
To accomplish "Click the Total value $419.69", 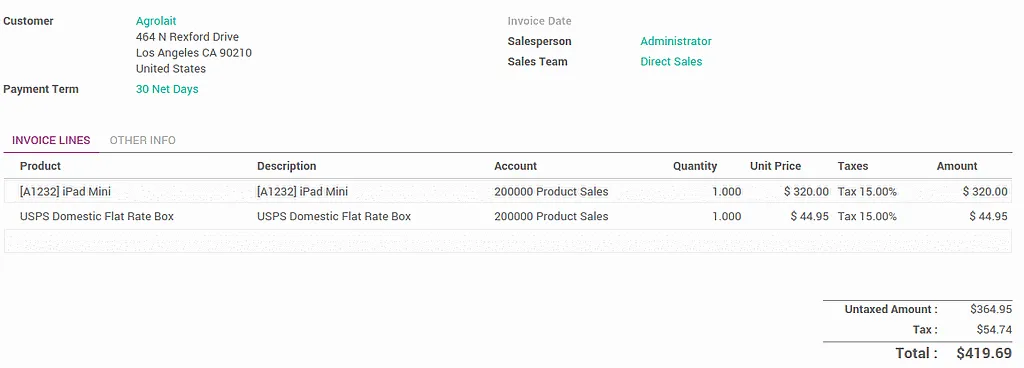I will point(984,354).
